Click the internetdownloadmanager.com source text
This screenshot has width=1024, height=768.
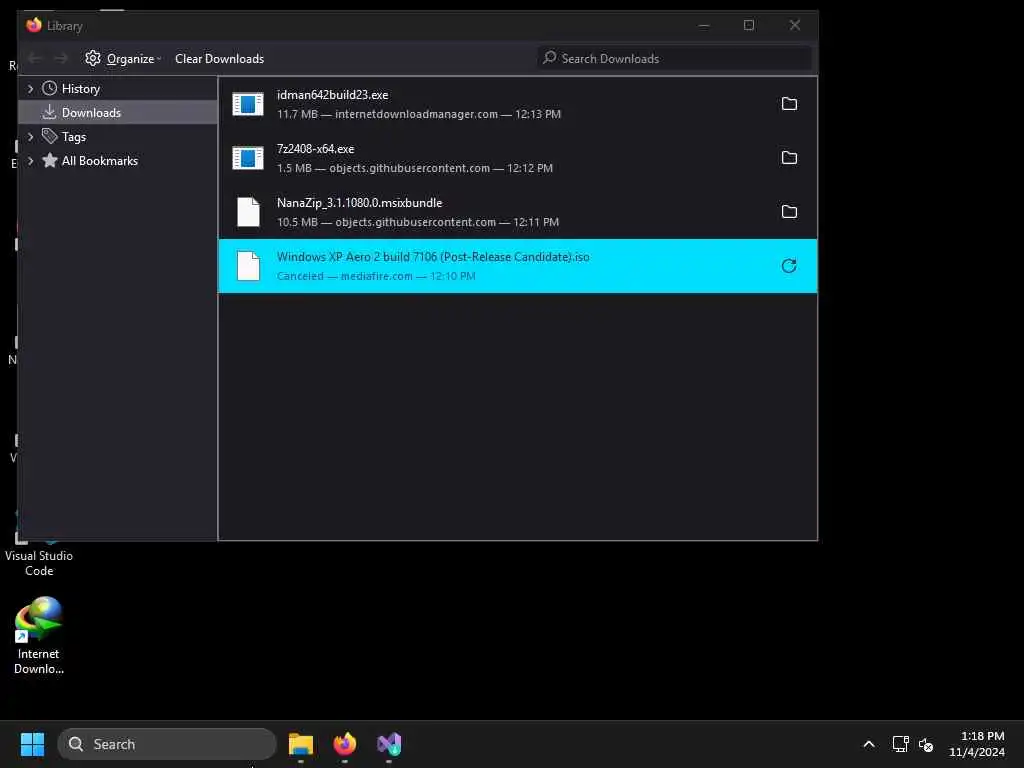tap(416, 114)
